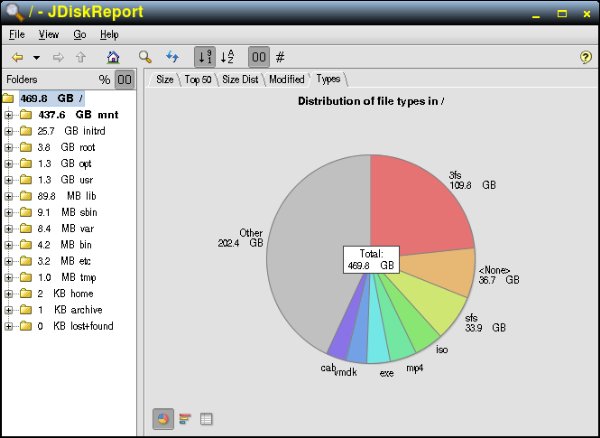Click the gray Other pie slice

[x=314, y=252]
